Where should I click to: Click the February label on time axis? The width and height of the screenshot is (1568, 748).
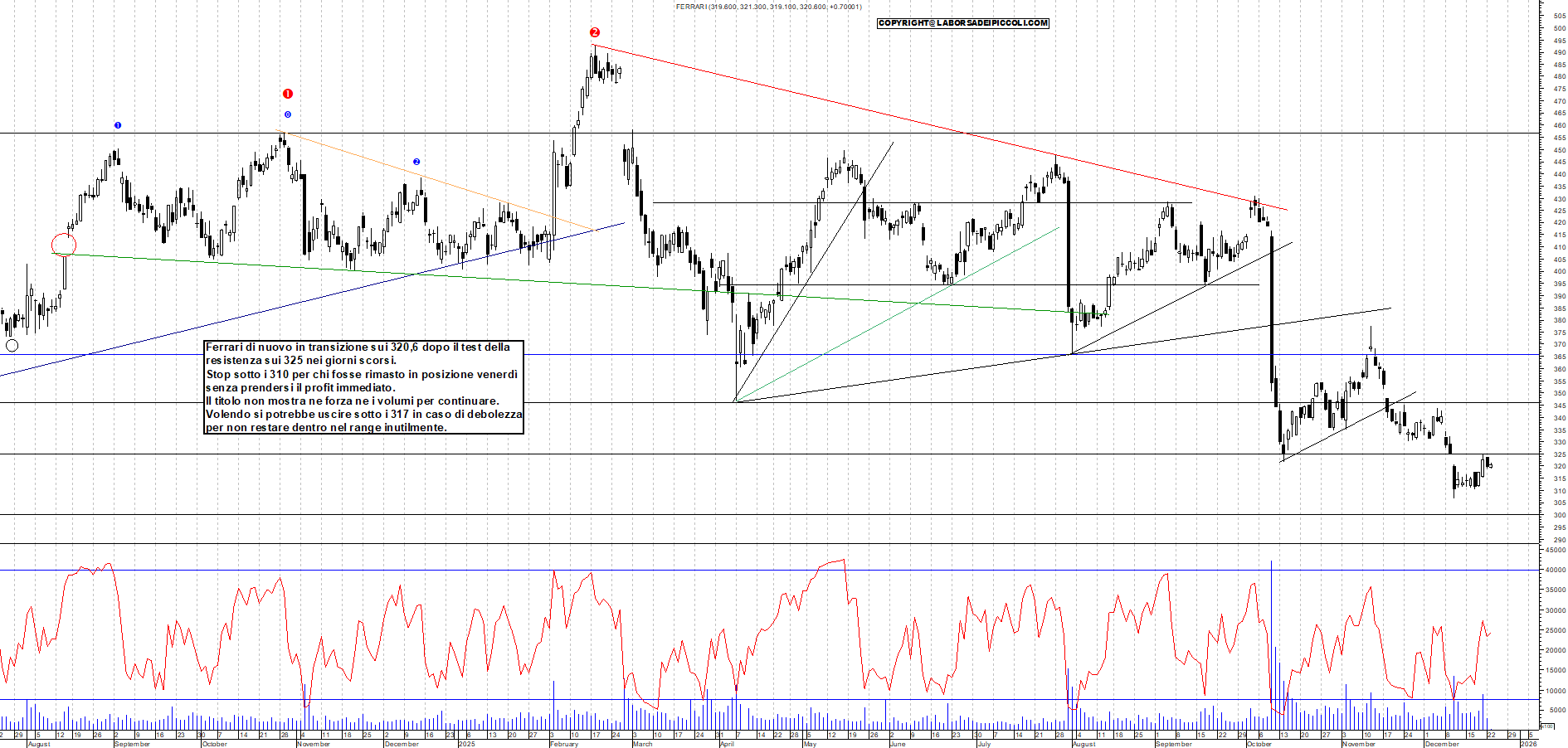pos(564,744)
